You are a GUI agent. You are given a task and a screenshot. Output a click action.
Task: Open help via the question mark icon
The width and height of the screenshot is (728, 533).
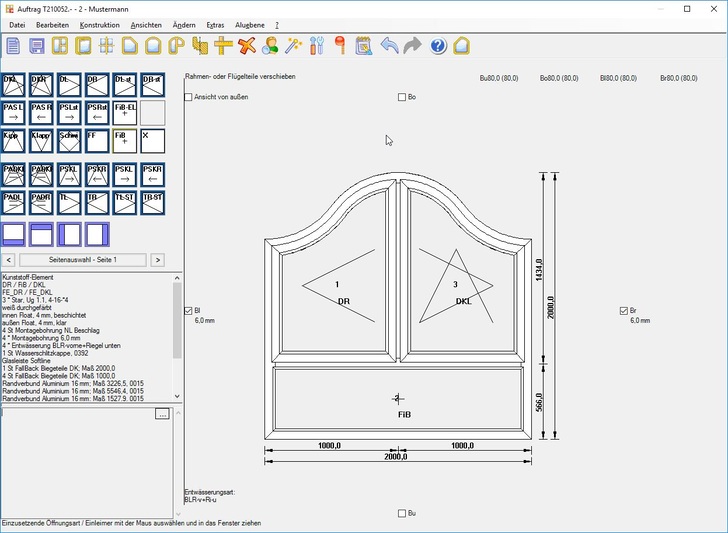438,46
